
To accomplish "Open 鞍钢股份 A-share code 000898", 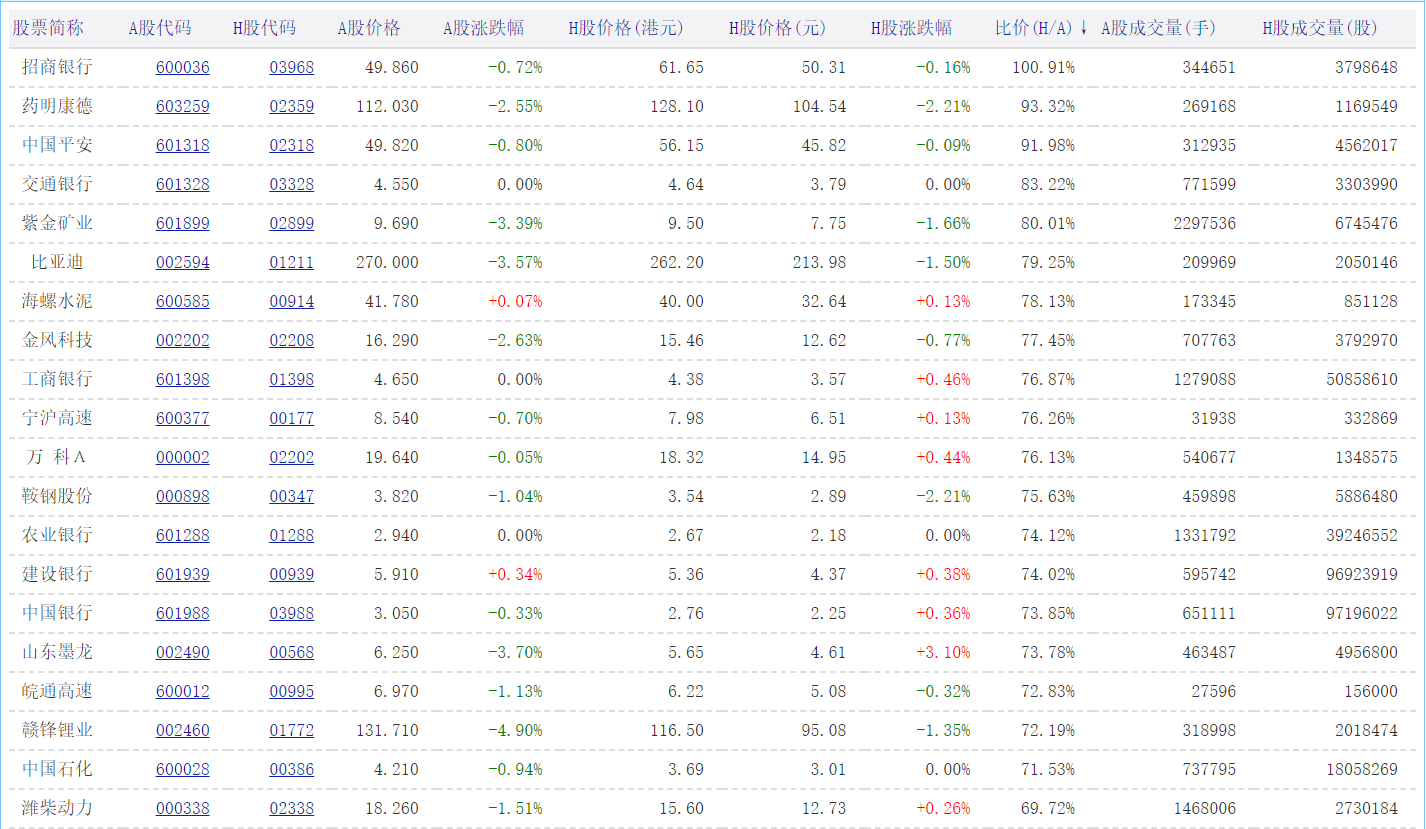I will (183, 496).
